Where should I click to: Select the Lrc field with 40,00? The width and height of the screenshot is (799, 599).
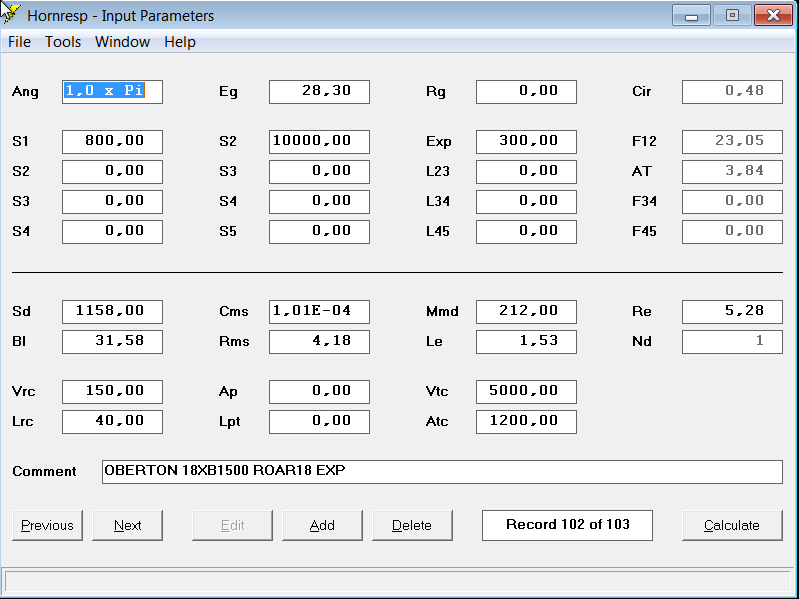112,422
